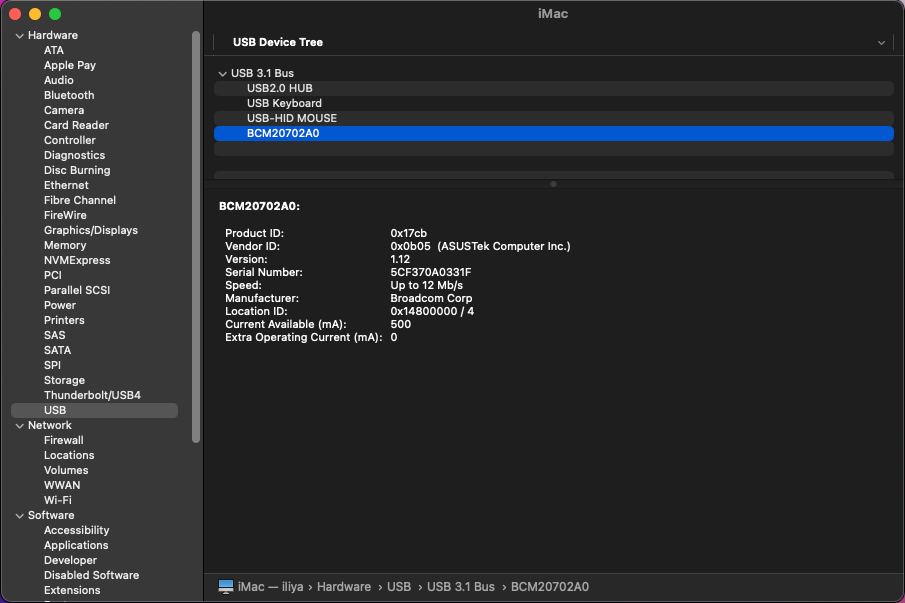
Task: Select Wi-Fi under Network
Action: pos(58,500)
